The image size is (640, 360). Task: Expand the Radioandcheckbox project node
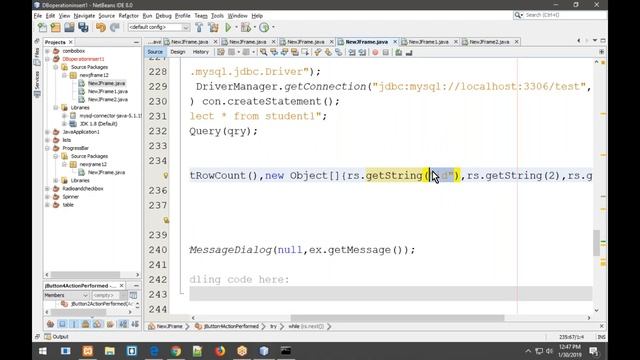(47, 189)
